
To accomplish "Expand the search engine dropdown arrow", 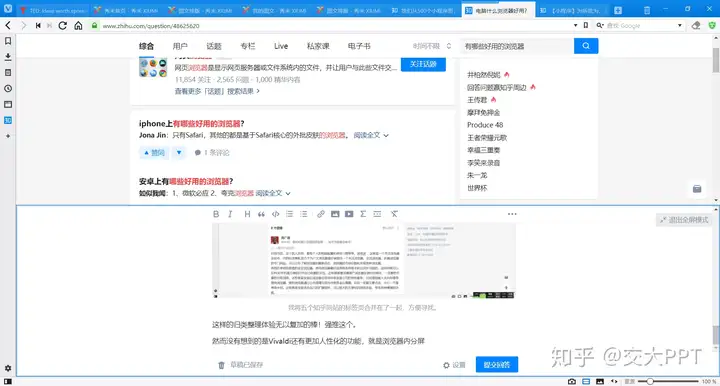I will coord(680,26).
